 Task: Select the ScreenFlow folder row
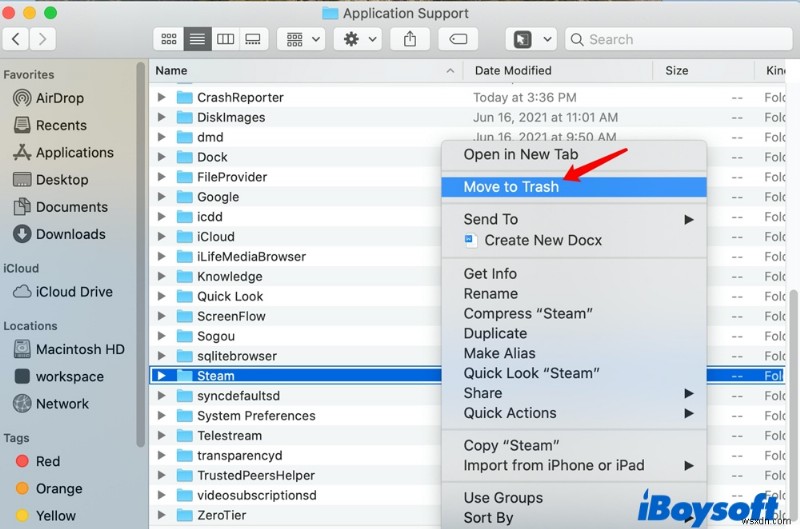296,316
